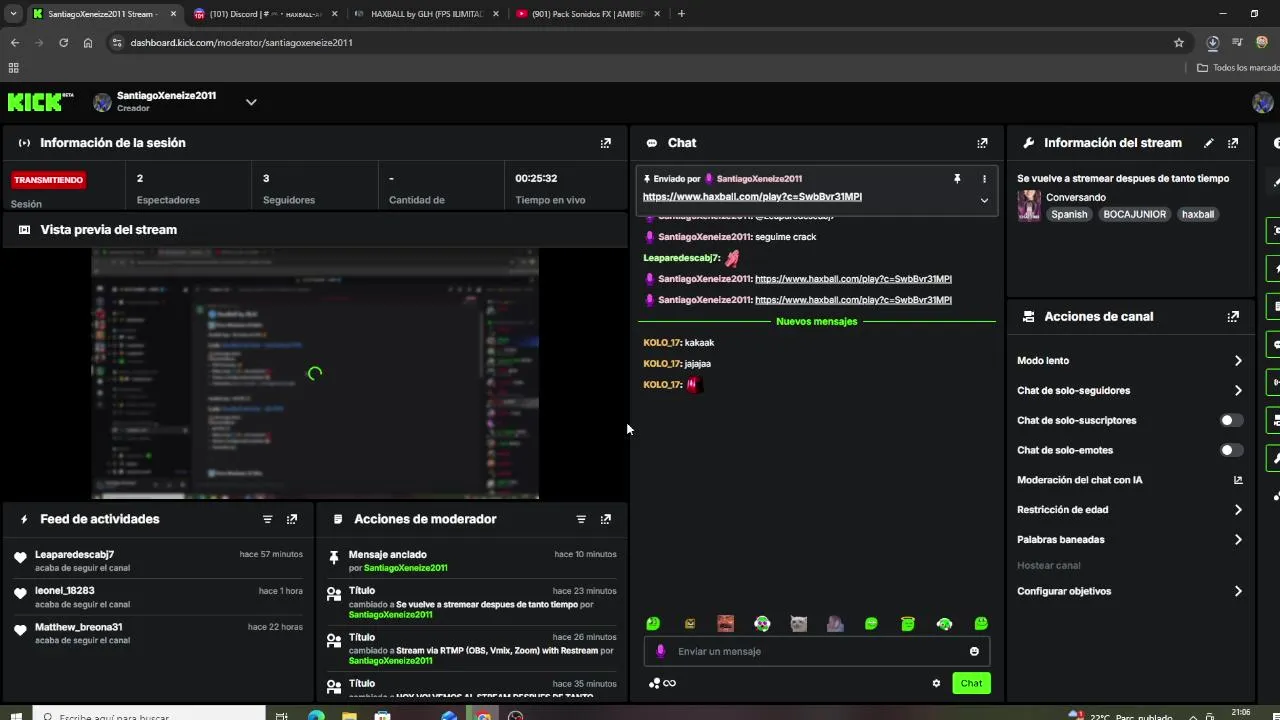Go to browser home page
1280x720 pixels.
click(x=88, y=43)
